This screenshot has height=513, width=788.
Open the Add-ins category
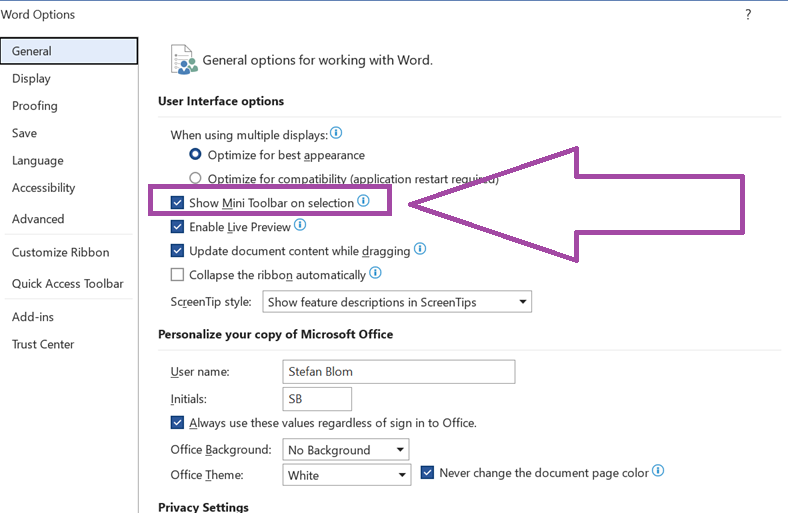pos(33,317)
